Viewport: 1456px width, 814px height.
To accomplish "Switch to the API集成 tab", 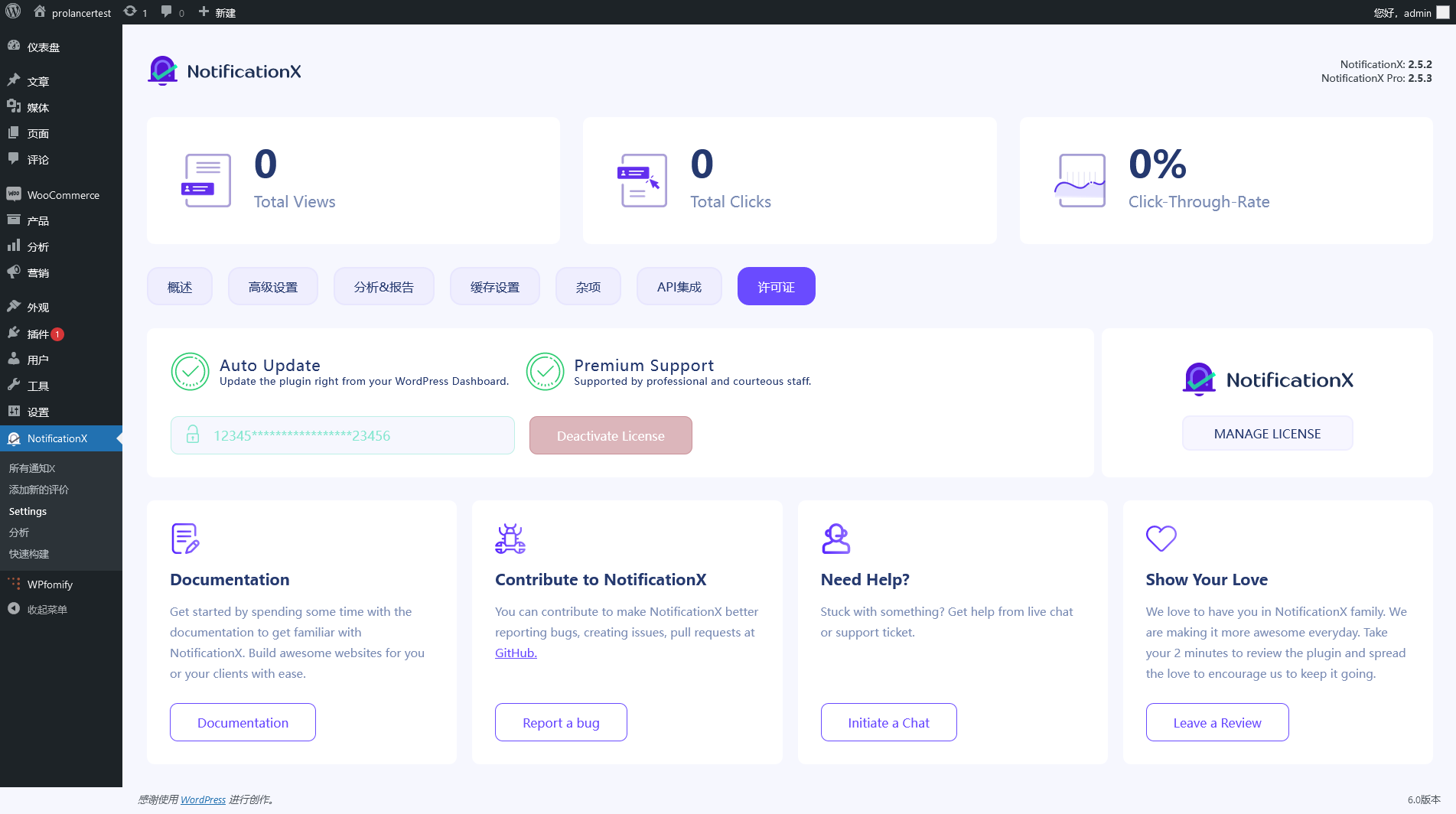I will [x=679, y=287].
